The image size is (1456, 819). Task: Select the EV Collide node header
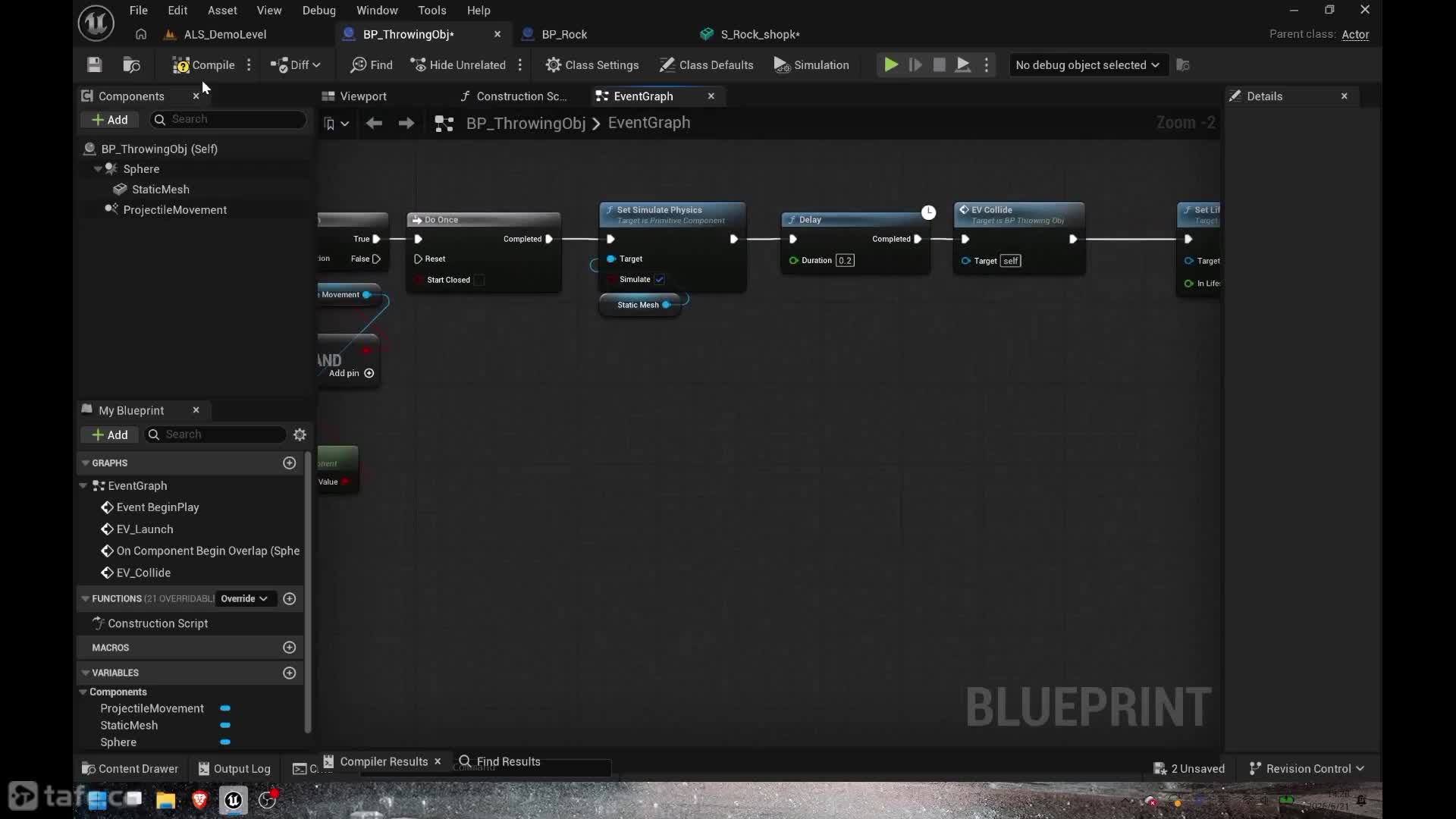pos(1018,215)
